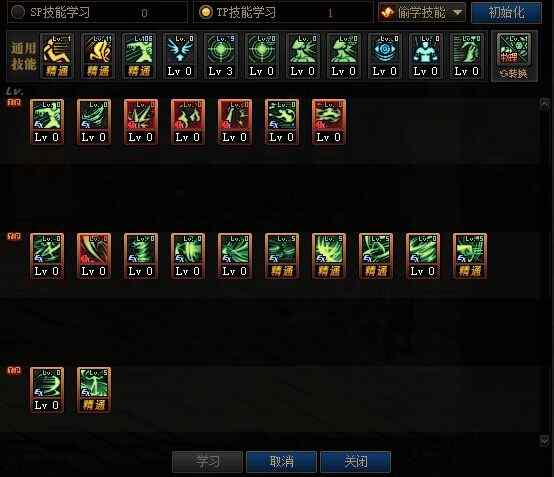
Task: Click the 初始化 reset button
Action: 506,13
